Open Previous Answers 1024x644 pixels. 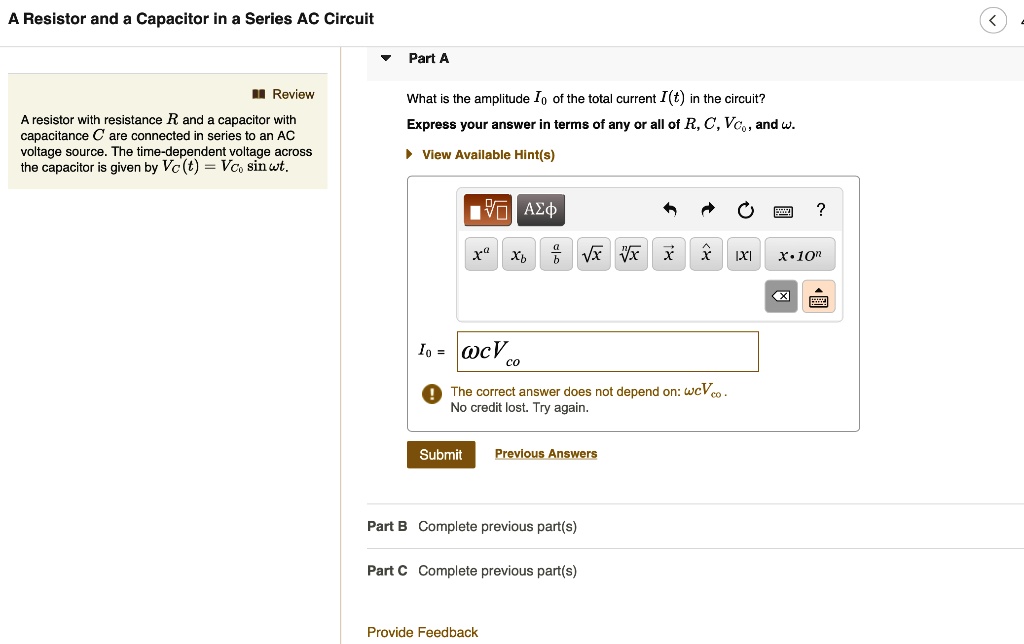tap(546, 454)
